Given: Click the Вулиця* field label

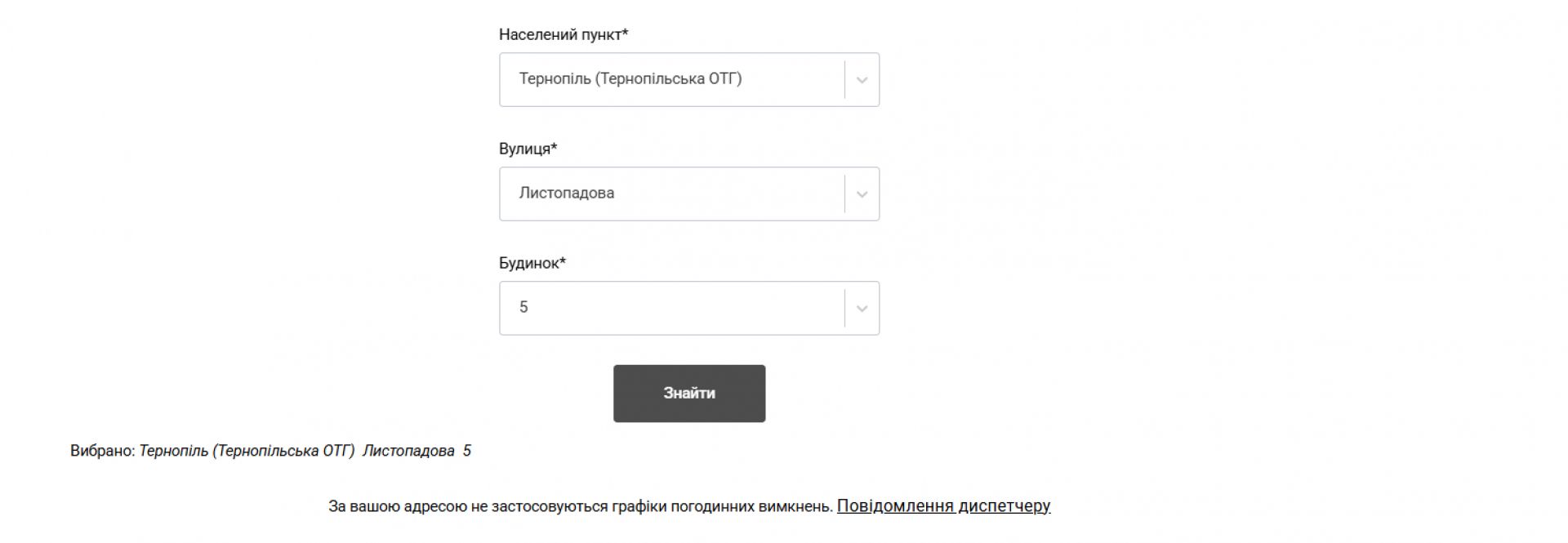Looking at the screenshot, I should (528, 149).
